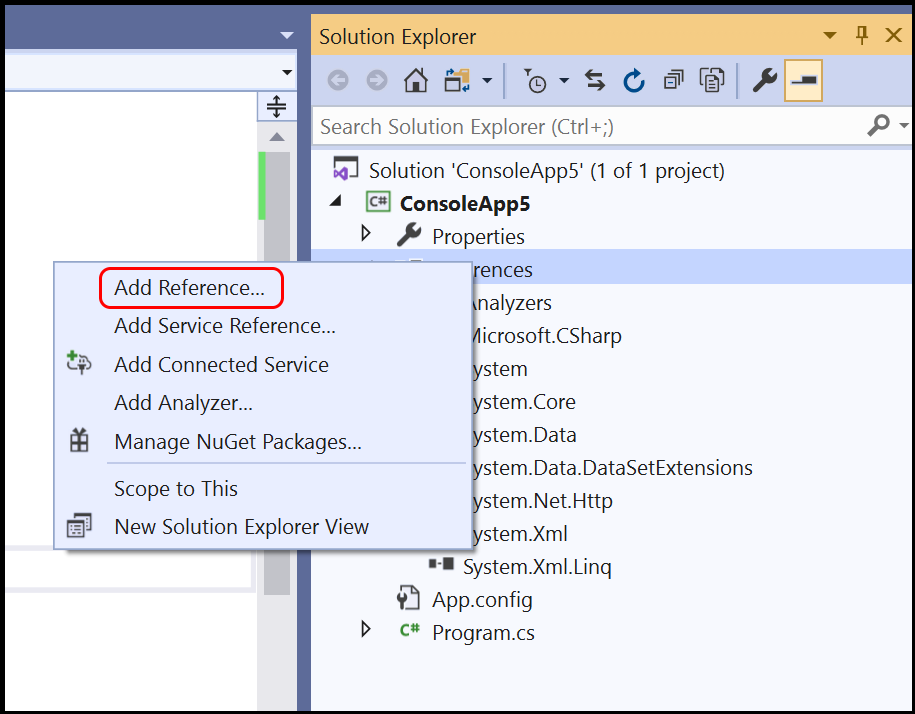The height and width of the screenshot is (714, 915).
Task: Enable Show All Files in Solution Explorer
Action: coord(711,79)
